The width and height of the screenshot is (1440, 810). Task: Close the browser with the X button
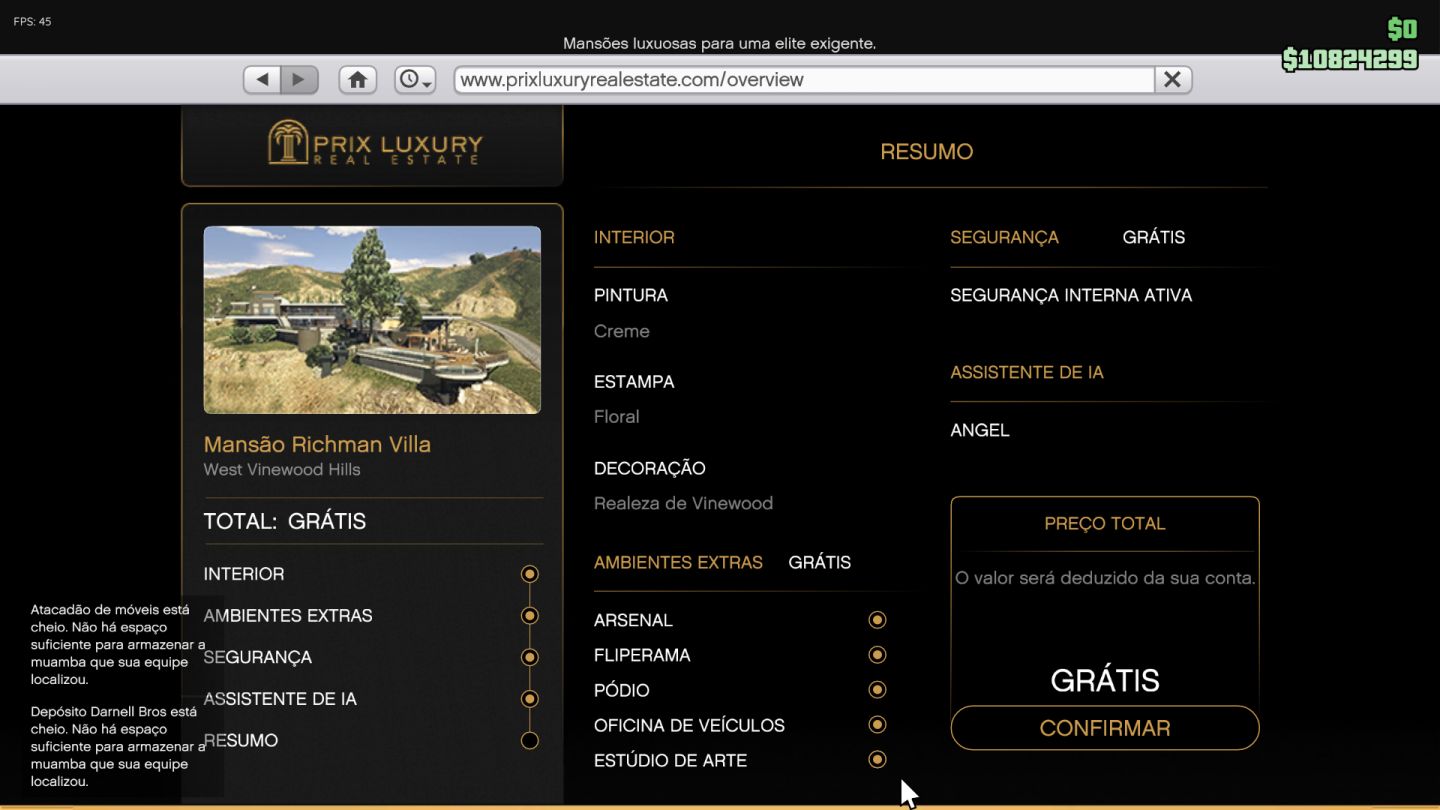tap(1173, 79)
